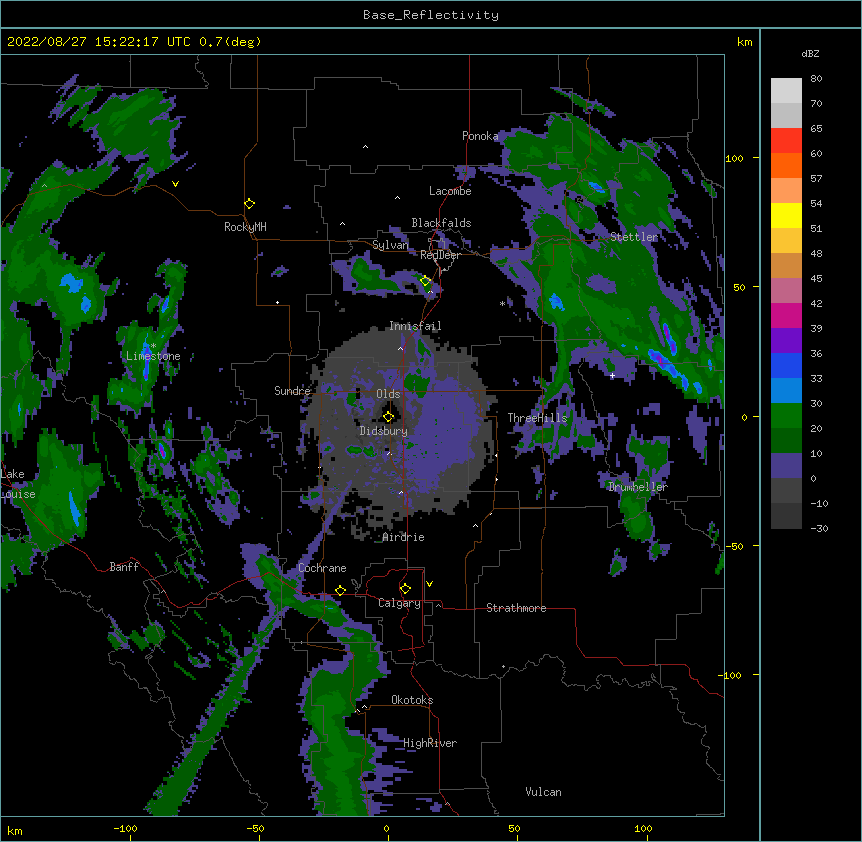Click the Banff label

124,567
